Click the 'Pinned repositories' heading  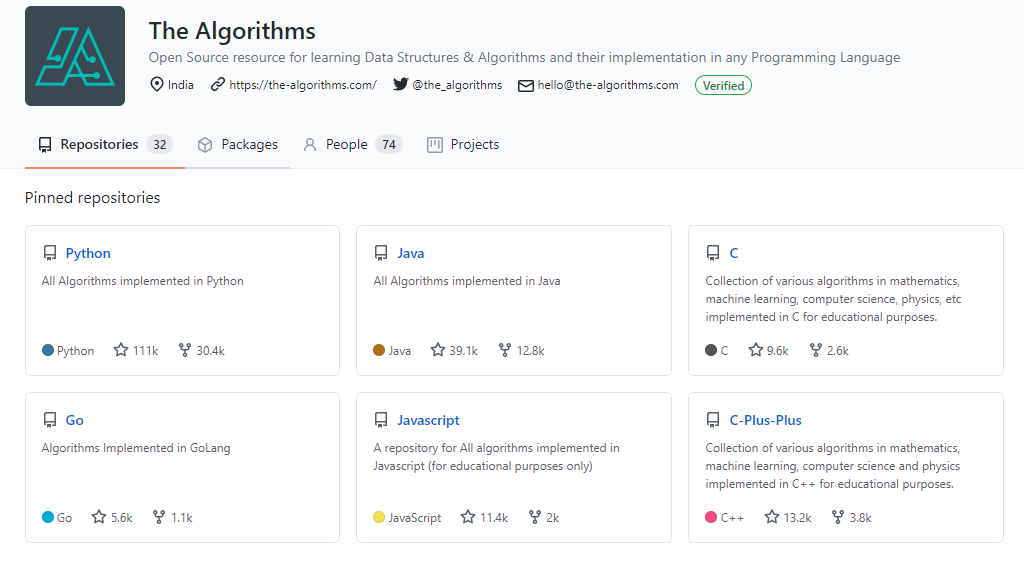(x=92, y=198)
